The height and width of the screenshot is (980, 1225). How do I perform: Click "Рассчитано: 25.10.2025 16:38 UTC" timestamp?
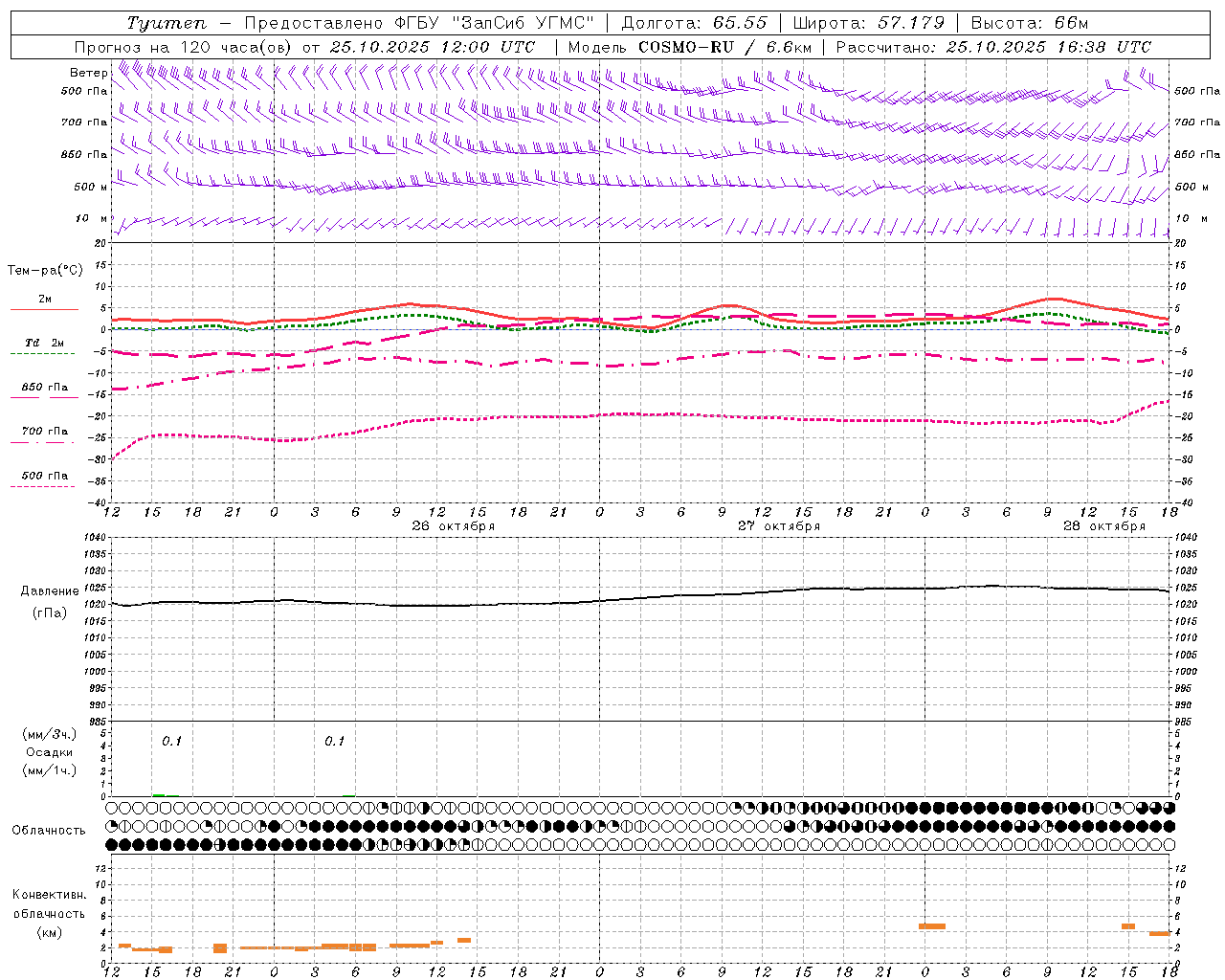tap(993, 47)
